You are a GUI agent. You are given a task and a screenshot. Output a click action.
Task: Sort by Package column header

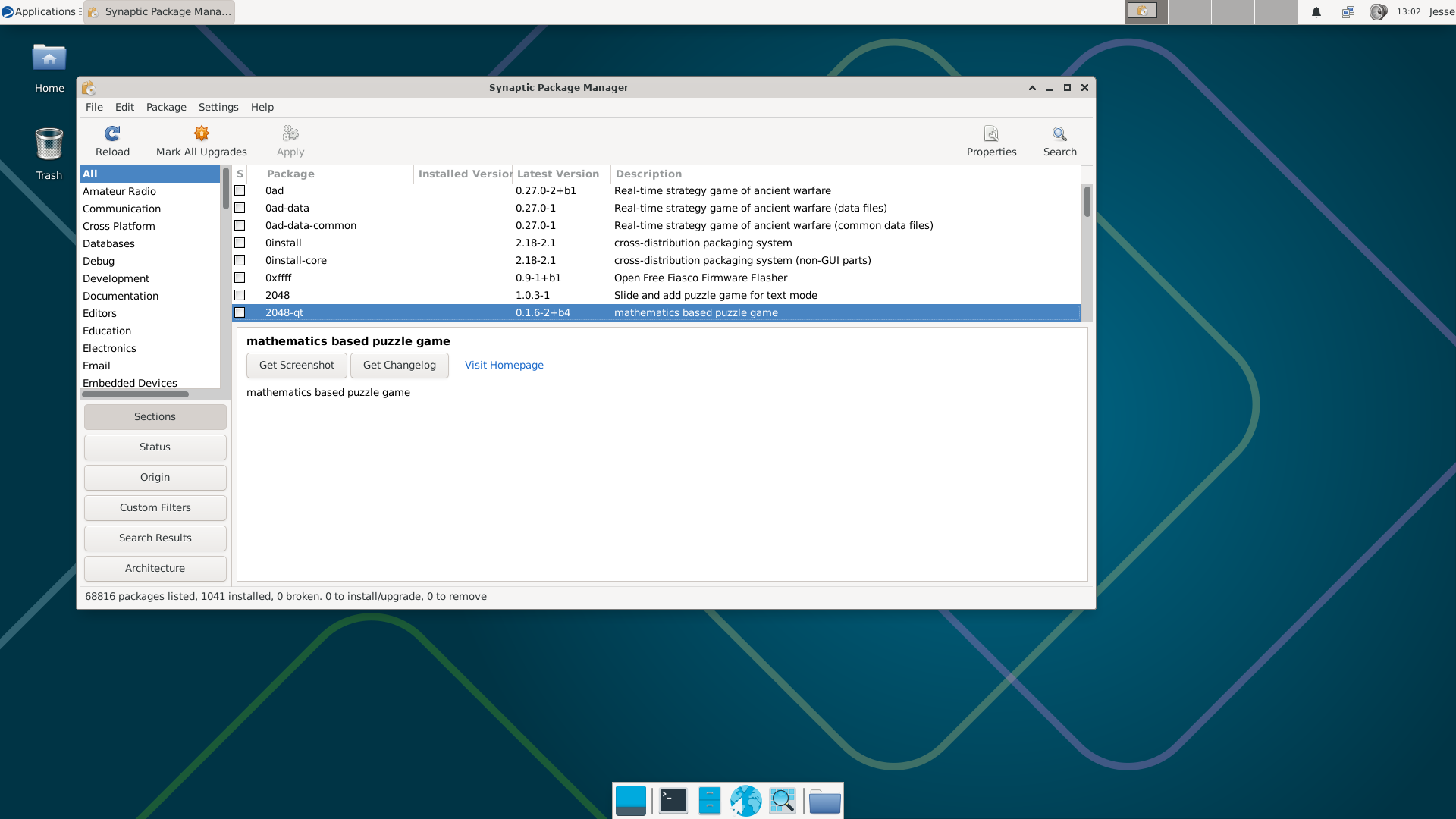(337, 174)
